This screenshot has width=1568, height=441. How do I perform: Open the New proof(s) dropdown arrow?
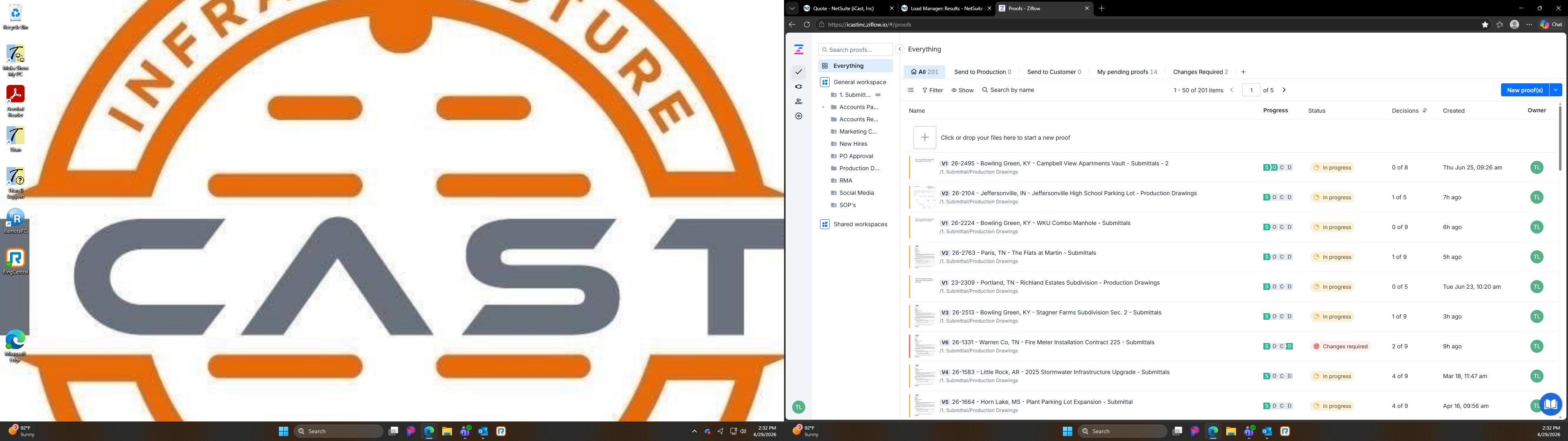[1556, 90]
